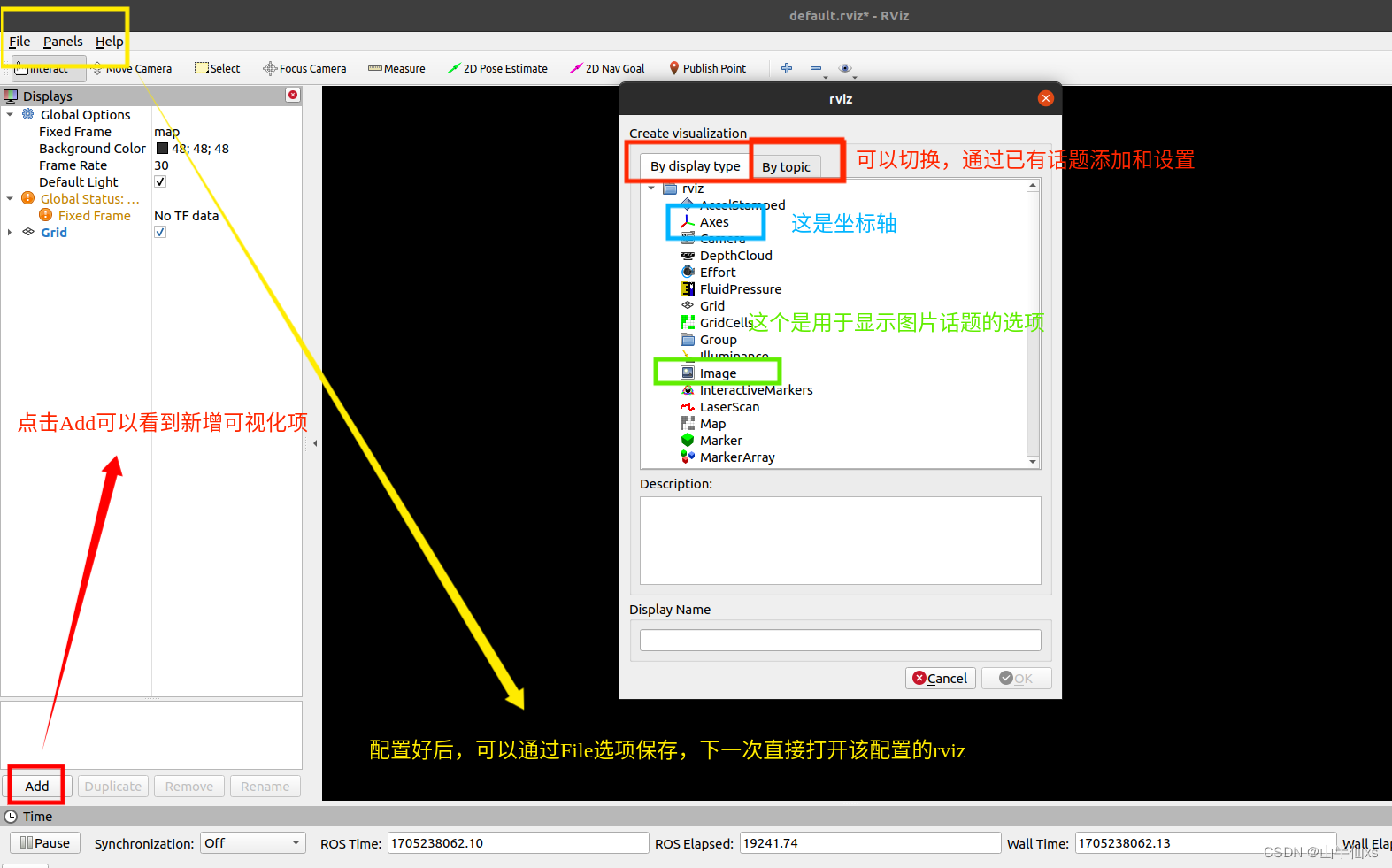Choose the Focus Camera tool

(304, 68)
